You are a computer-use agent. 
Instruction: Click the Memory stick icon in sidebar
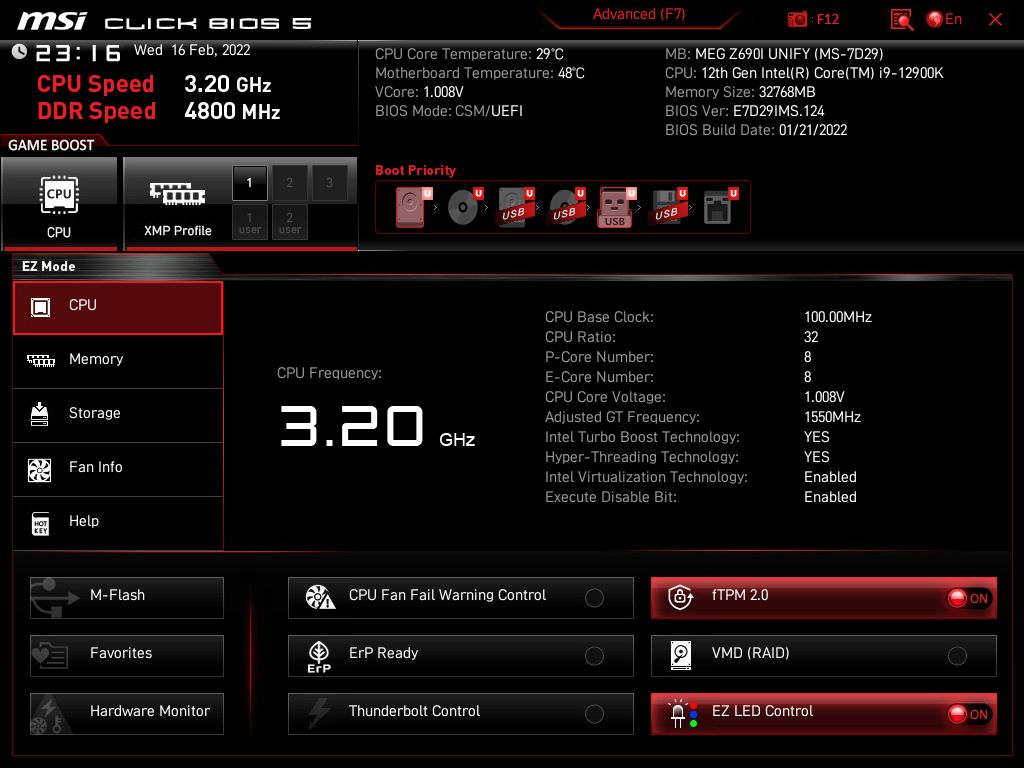[40, 360]
